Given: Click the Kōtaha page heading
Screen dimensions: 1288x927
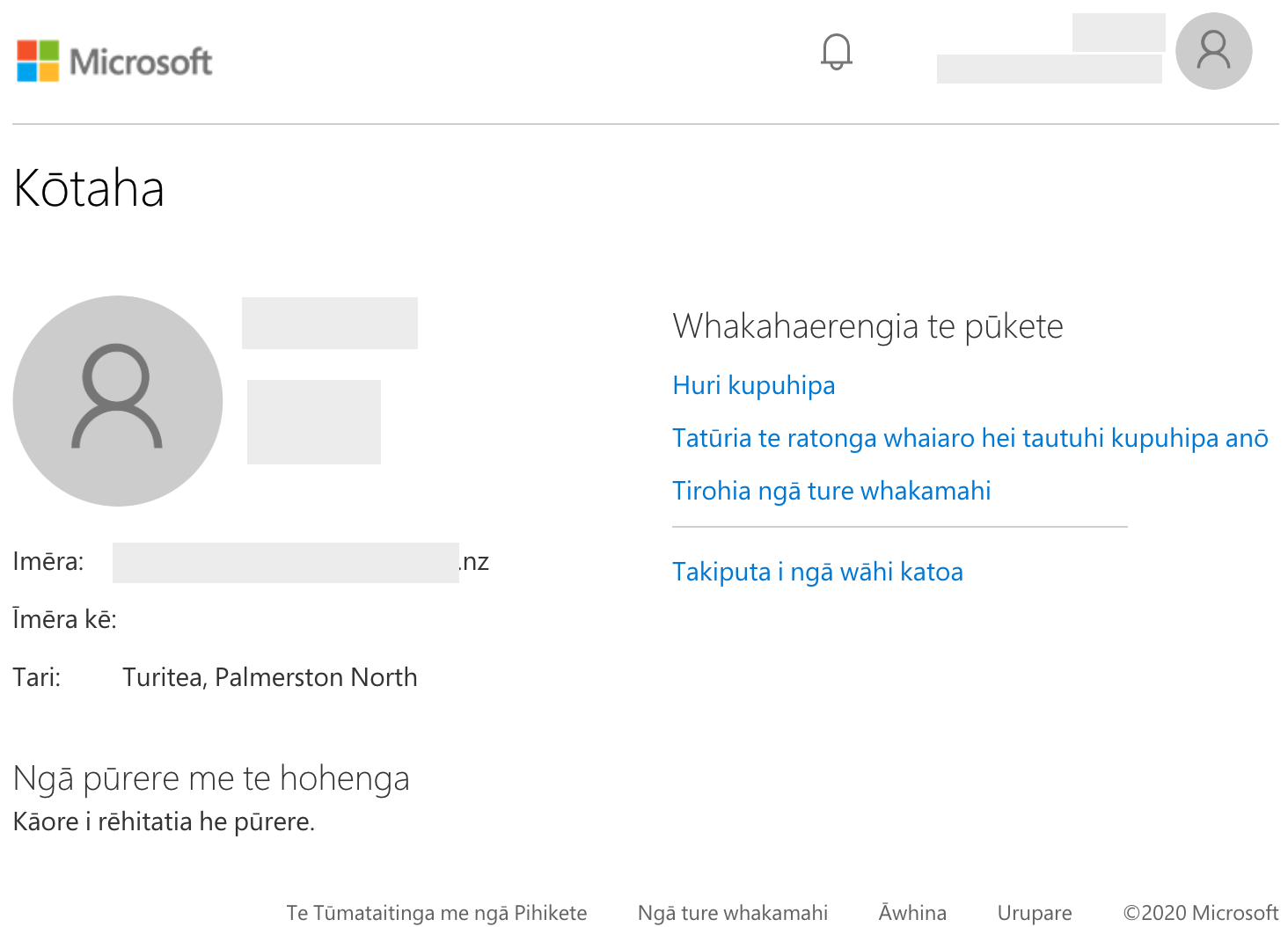Looking at the screenshot, I should (x=89, y=188).
